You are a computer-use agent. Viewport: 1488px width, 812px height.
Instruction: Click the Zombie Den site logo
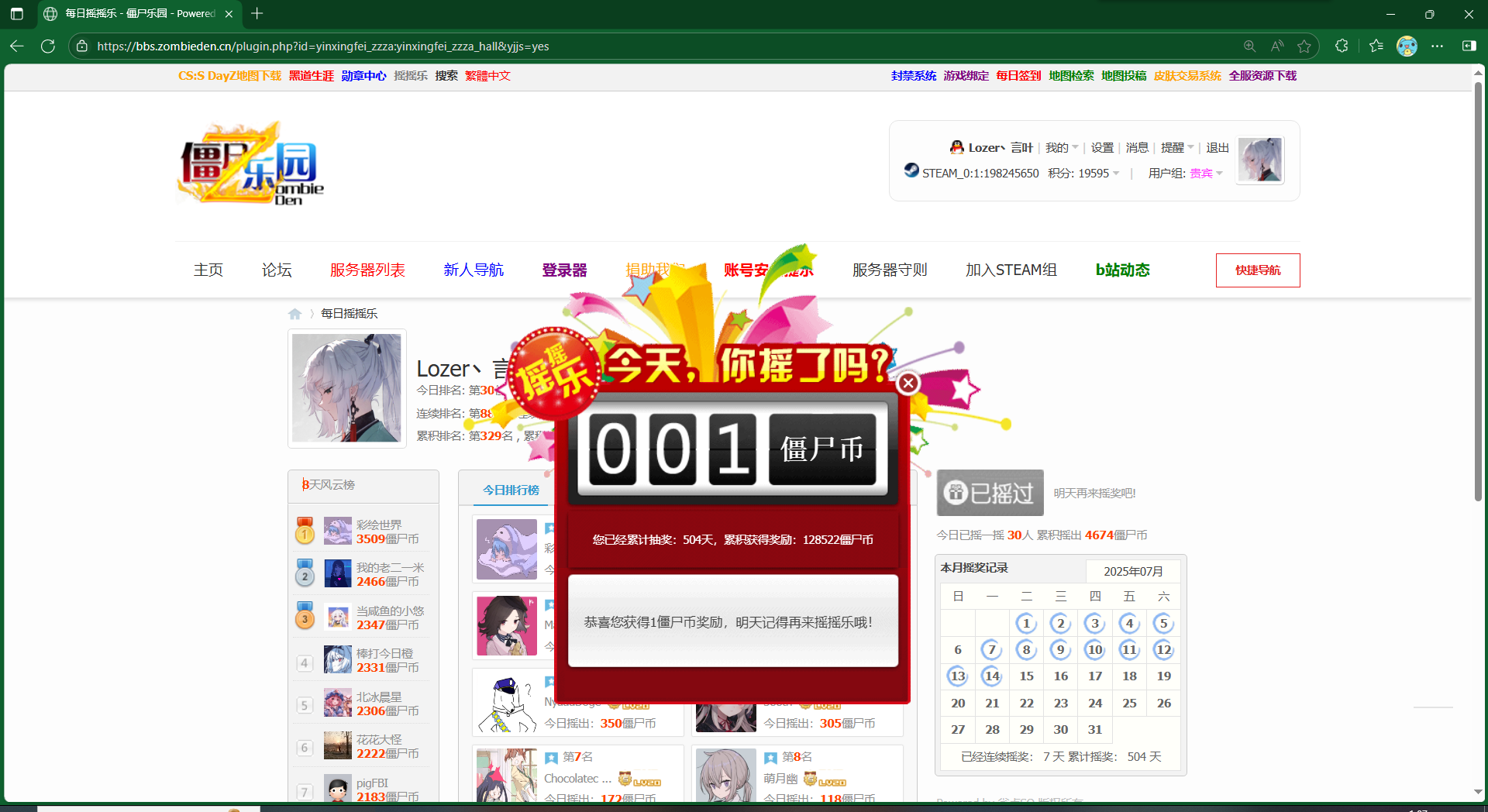pyautogui.click(x=250, y=163)
